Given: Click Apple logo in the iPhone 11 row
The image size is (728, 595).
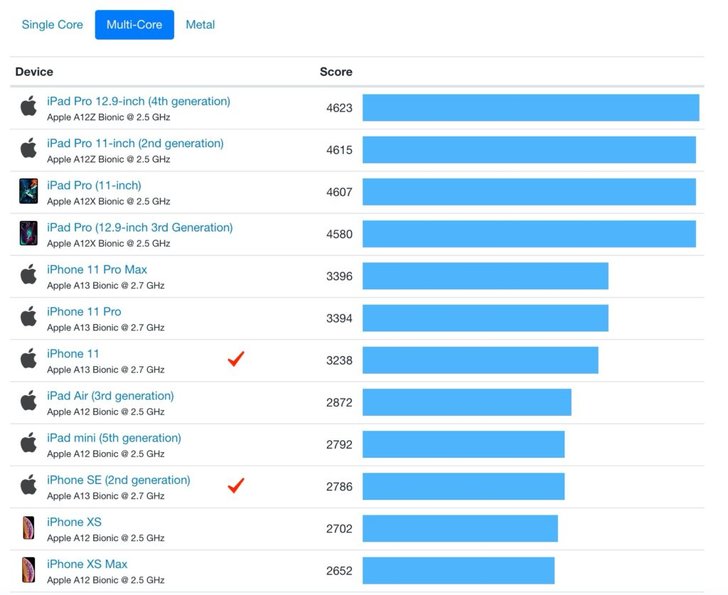Looking at the screenshot, I should [28, 359].
